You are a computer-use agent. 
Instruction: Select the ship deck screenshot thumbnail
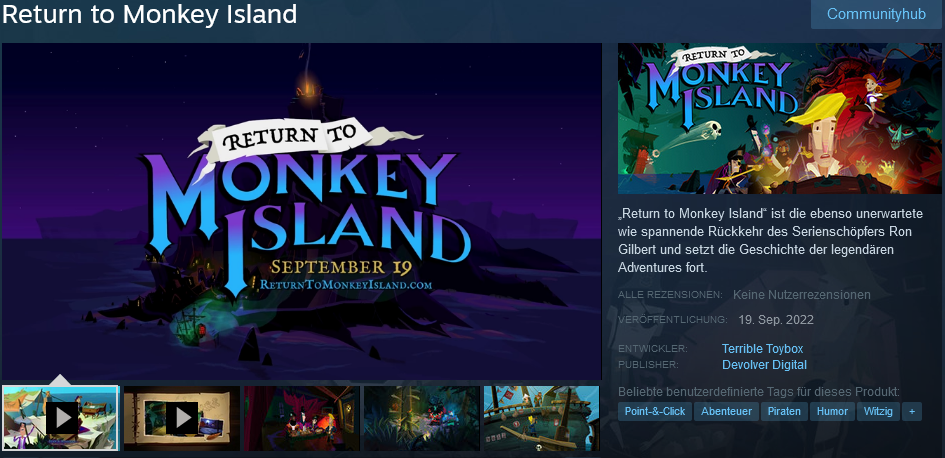click(541, 418)
